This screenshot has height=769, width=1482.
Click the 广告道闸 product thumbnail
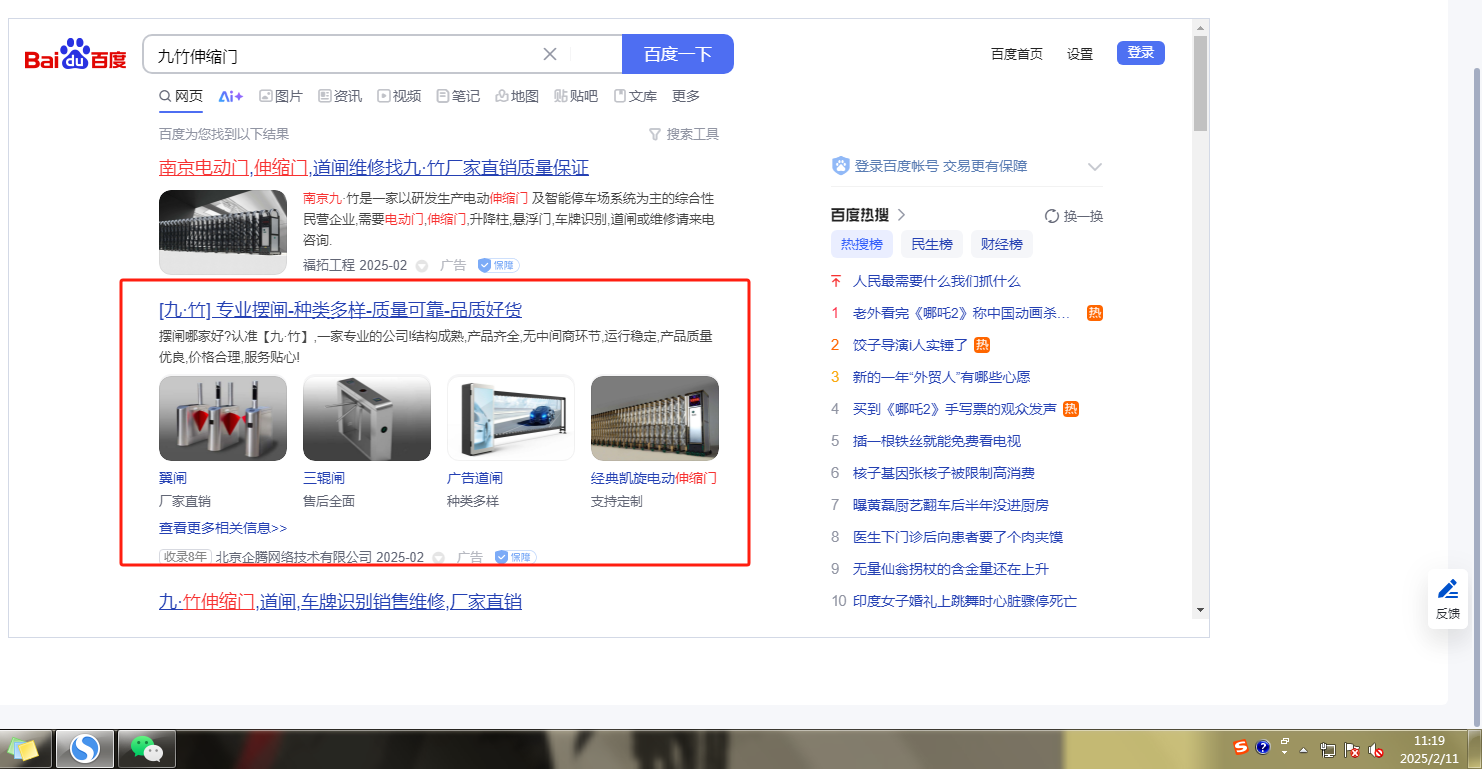(511, 418)
